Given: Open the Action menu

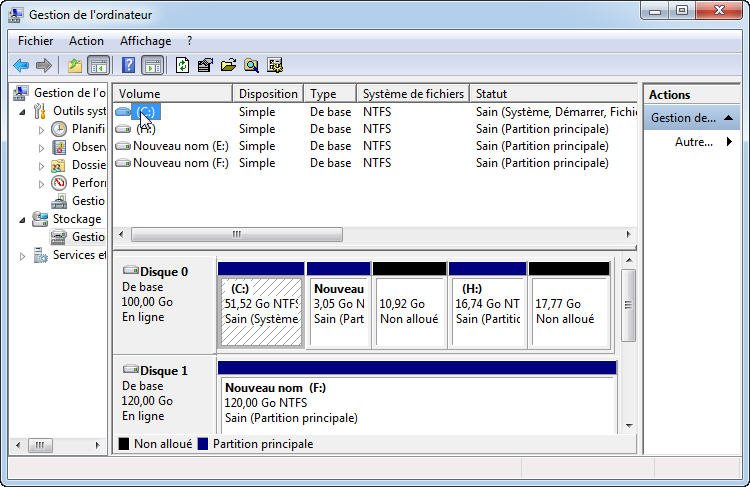Looking at the screenshot, I should coord(86,41).
